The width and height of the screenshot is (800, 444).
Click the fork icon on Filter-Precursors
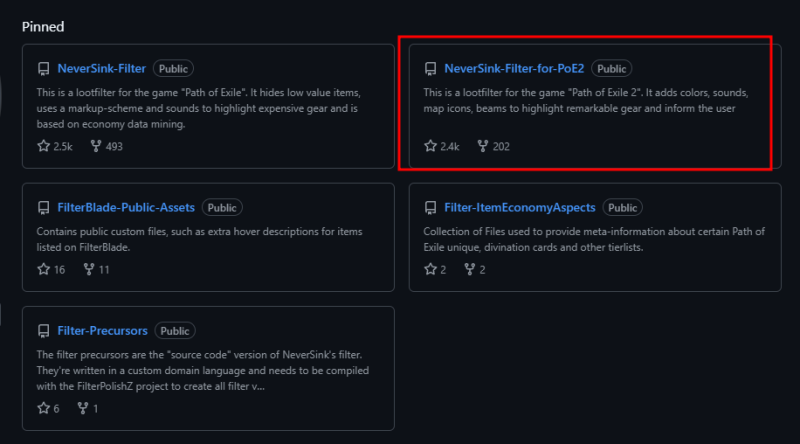tap(83, 408)
